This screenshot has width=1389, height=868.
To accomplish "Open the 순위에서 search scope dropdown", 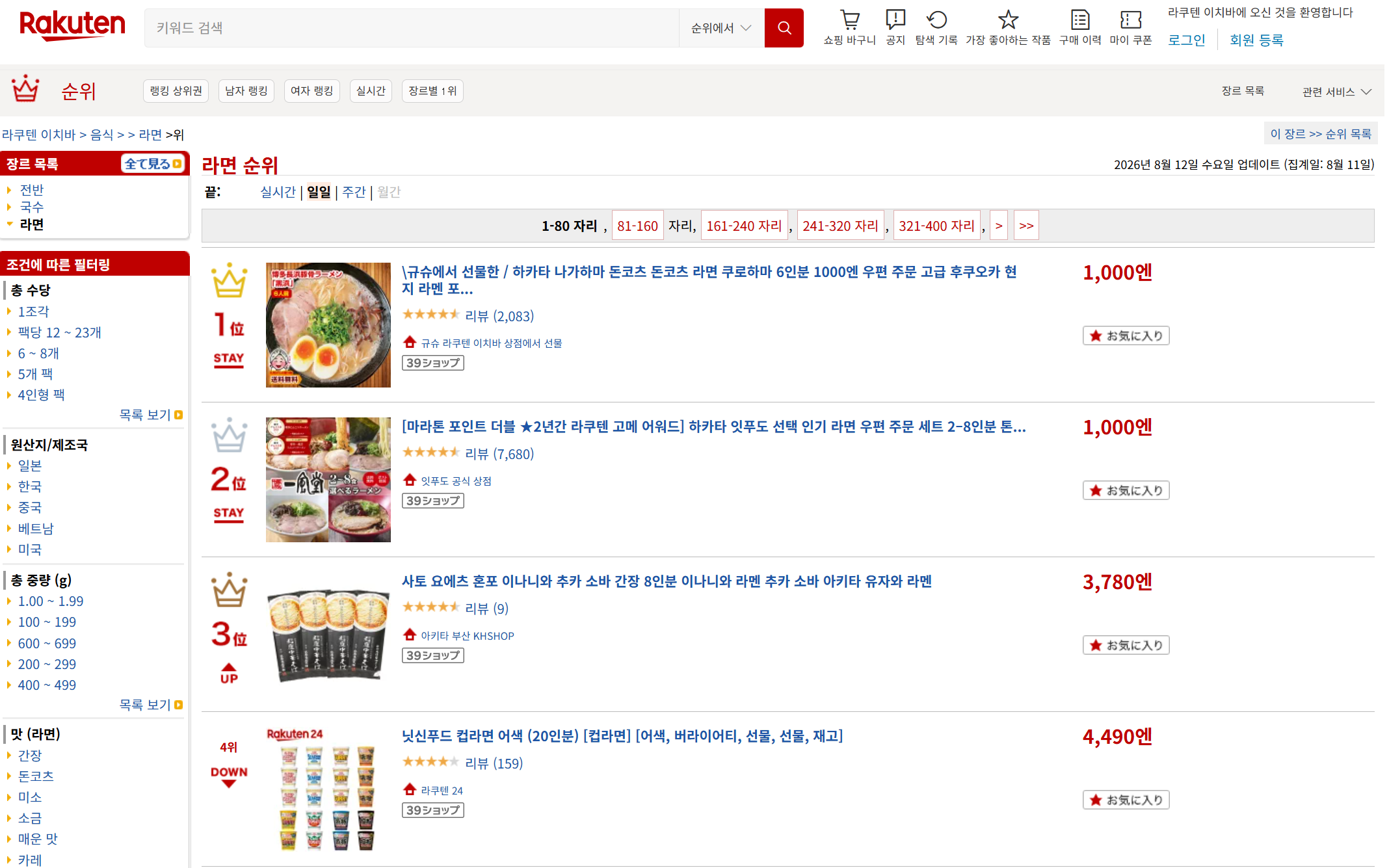I will [x=722, y=28].
